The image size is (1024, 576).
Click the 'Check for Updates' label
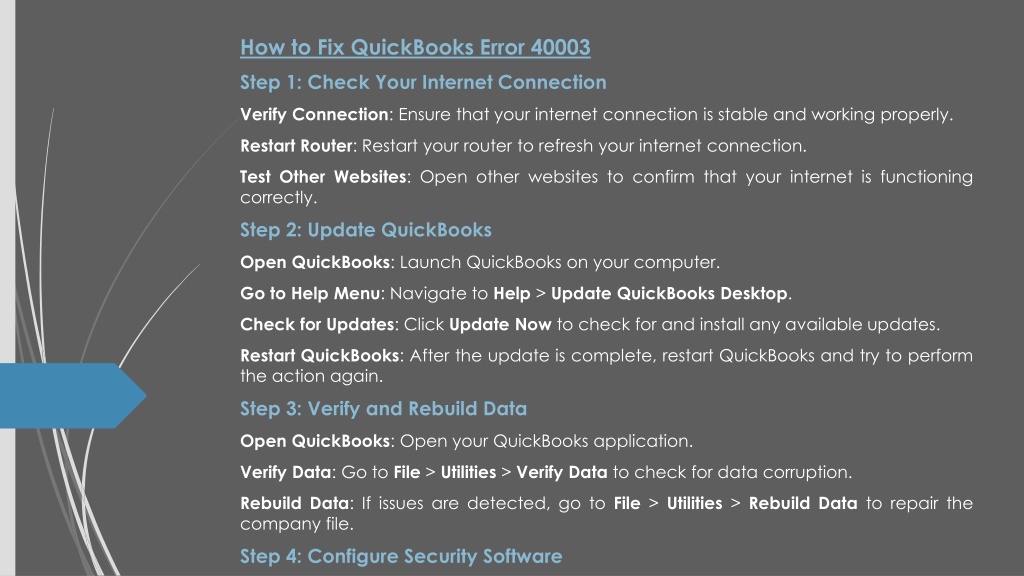coord(317,325)
